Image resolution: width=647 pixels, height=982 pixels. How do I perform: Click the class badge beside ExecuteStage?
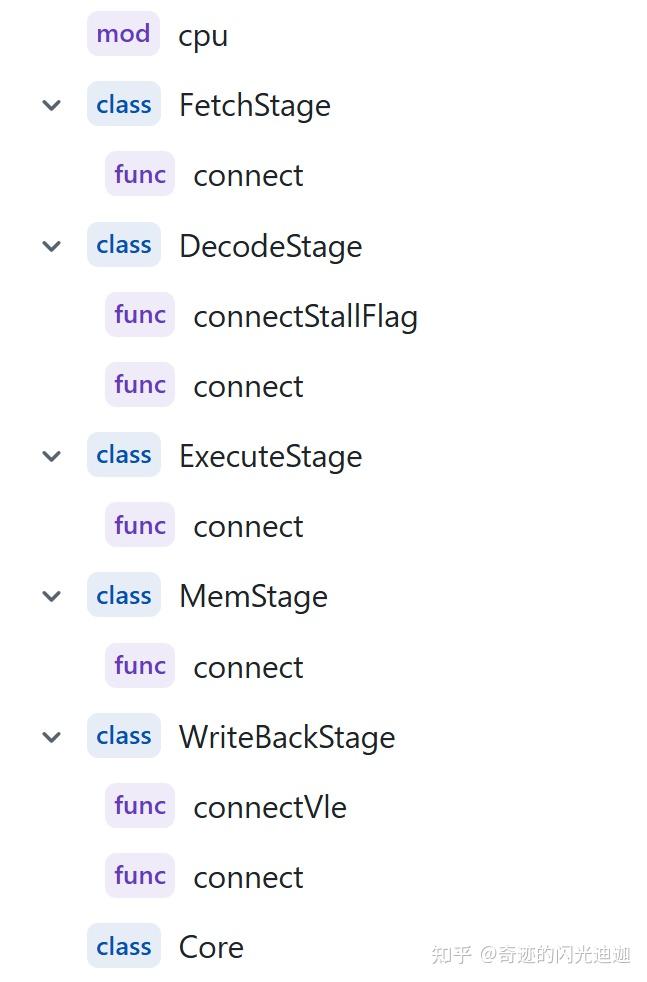[x=123, y=455]
